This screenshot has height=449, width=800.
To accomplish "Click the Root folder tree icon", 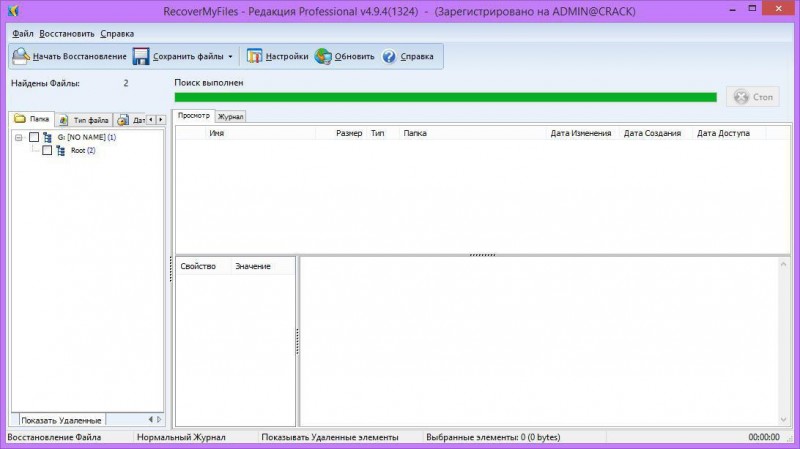I will click(61, 151).
